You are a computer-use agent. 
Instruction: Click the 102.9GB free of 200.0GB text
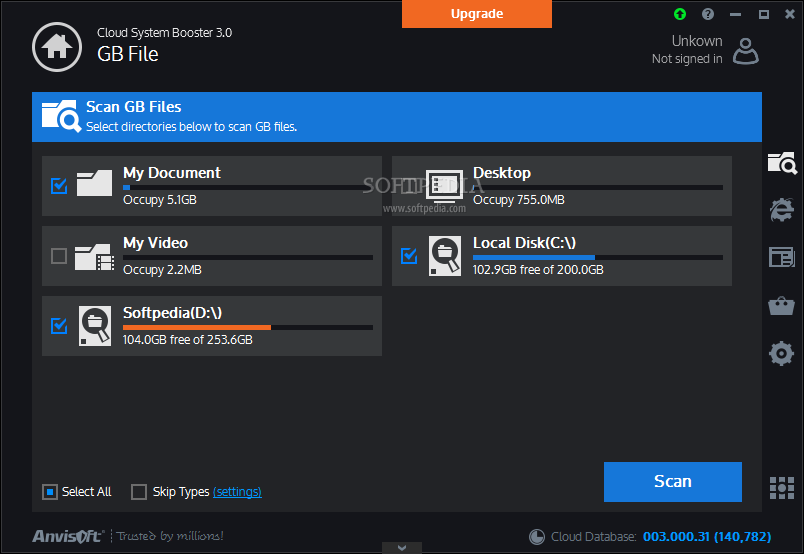(538, 270)
